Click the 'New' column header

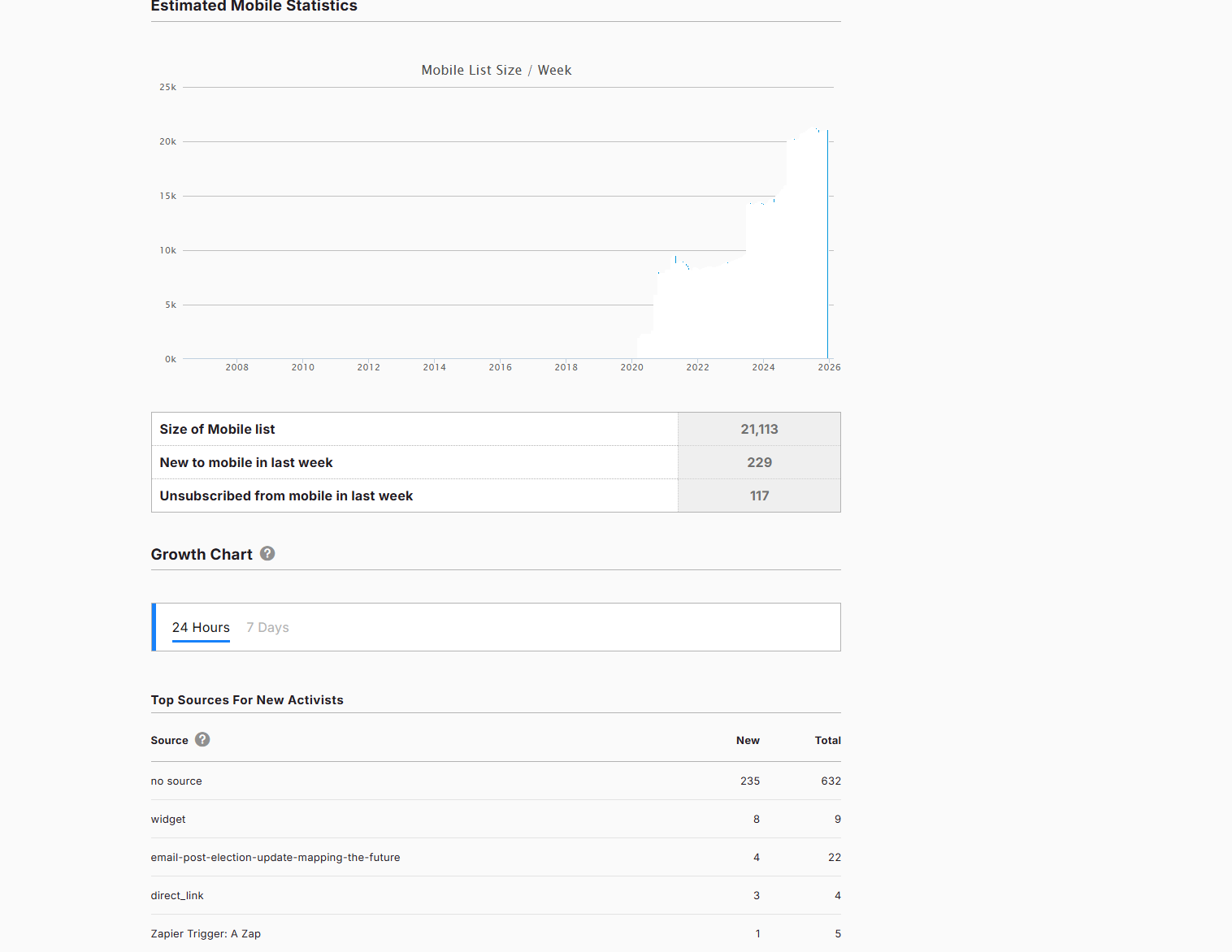tap(748, 740)
